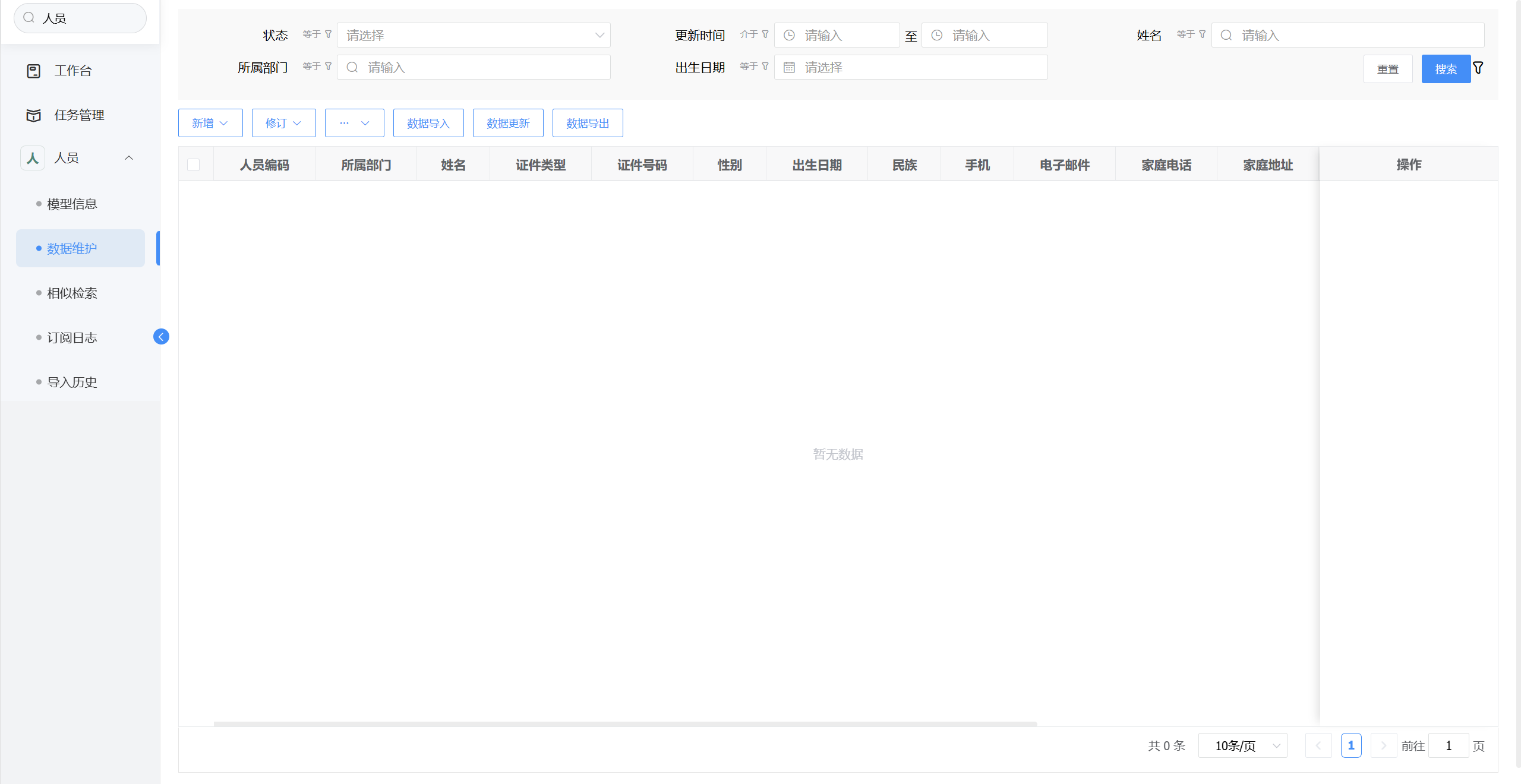Click the blue sidebar collapse arrow

pyautogui.click(x=161, y=337)
